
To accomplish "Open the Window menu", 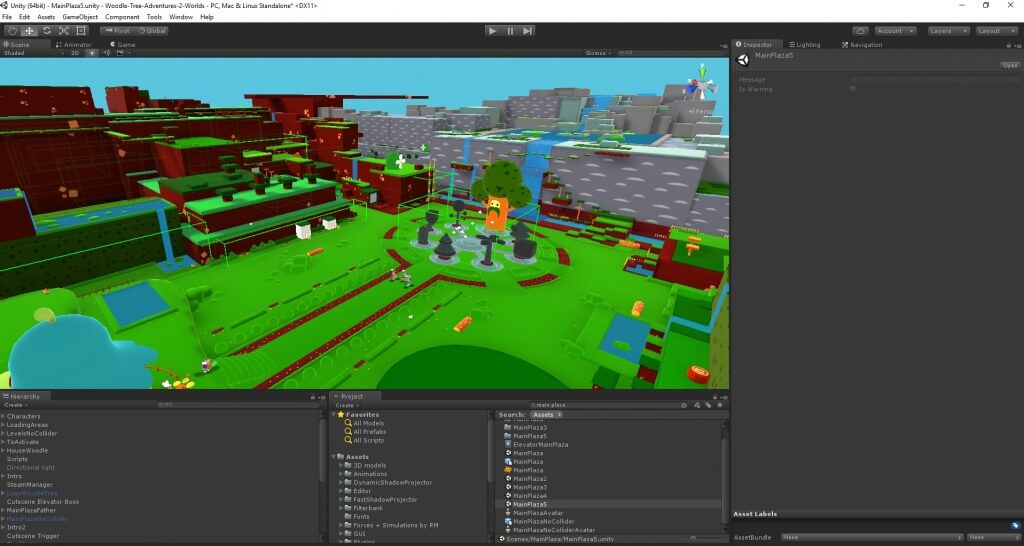I will pos(181,17).
